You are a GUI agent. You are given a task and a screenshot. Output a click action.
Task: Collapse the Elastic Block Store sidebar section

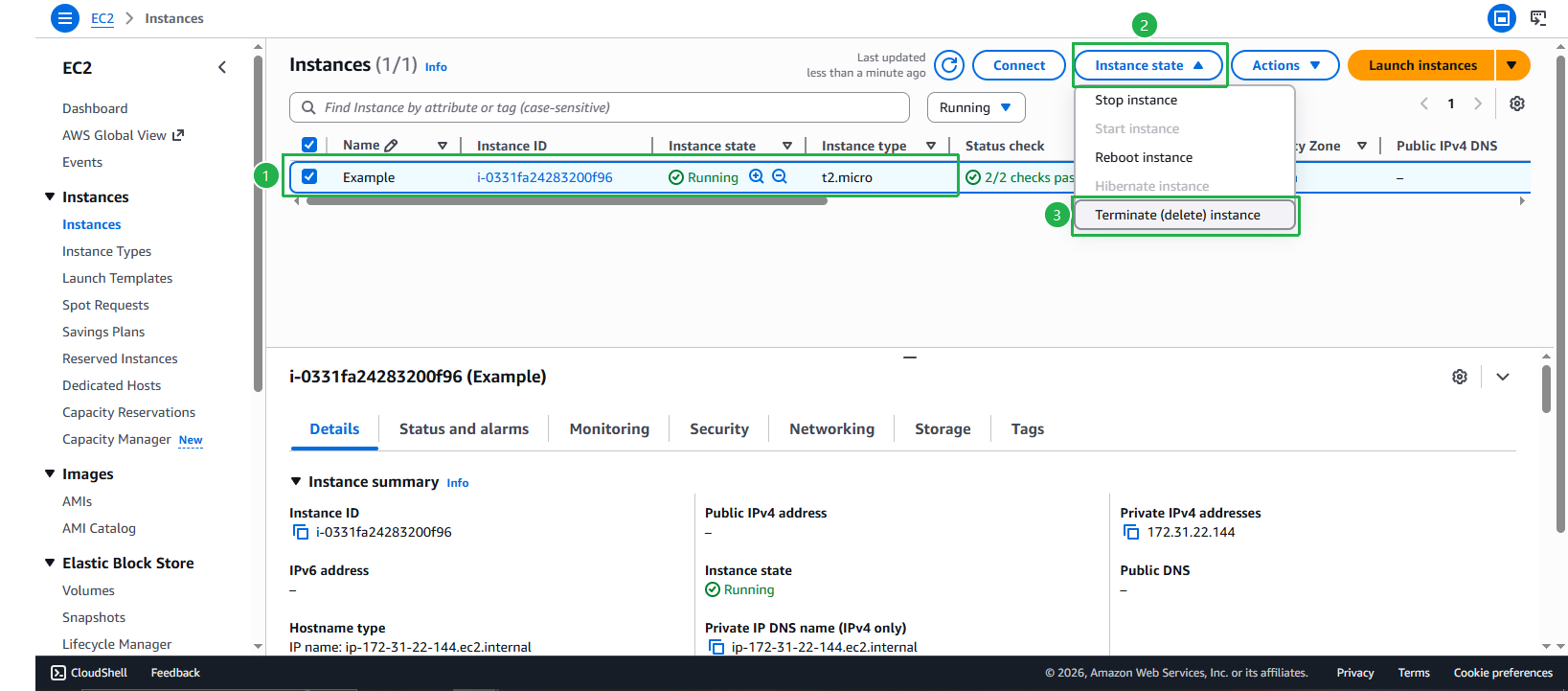[x=50, y=563]
